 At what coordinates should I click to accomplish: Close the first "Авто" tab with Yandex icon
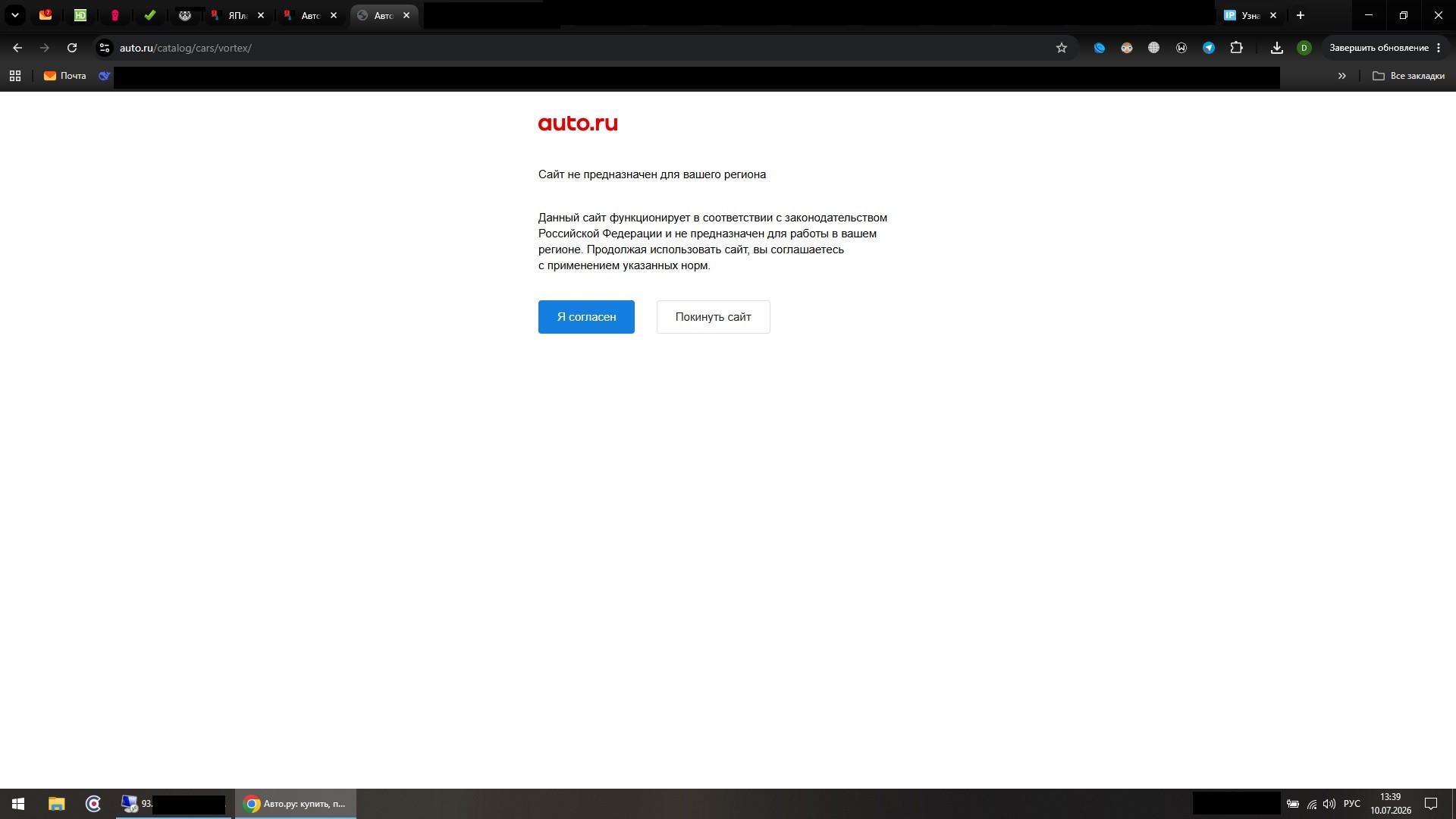click(x=334, y=15)
